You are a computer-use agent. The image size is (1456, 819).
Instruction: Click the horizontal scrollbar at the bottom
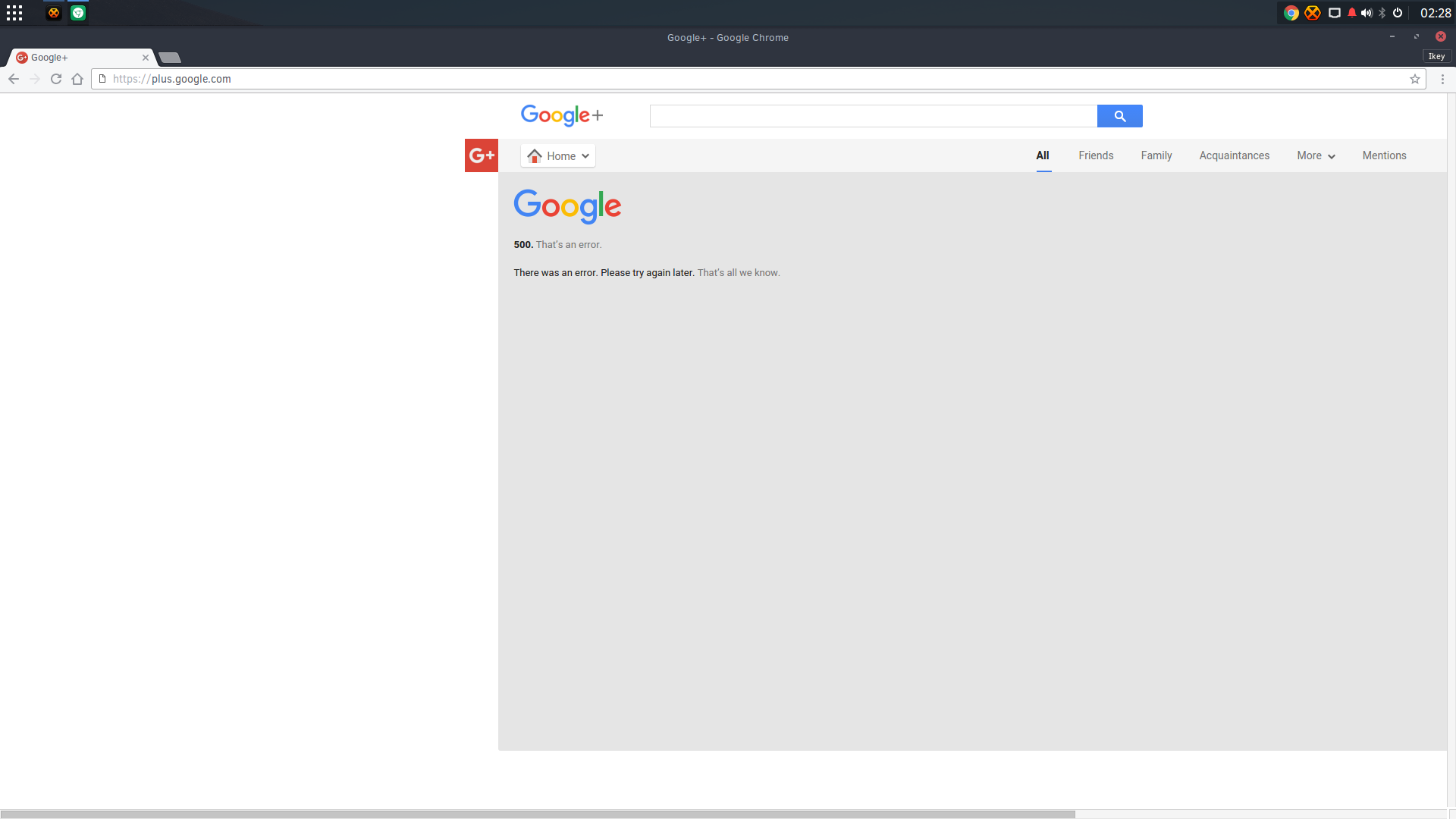(x=538, y=814)
